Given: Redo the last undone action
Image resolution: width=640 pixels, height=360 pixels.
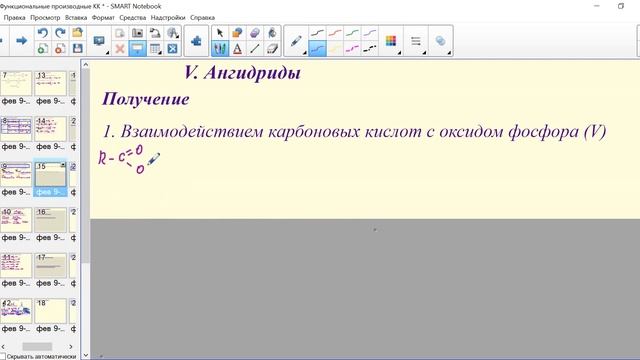Looking at the screenshot, I should tap(60, 33).
